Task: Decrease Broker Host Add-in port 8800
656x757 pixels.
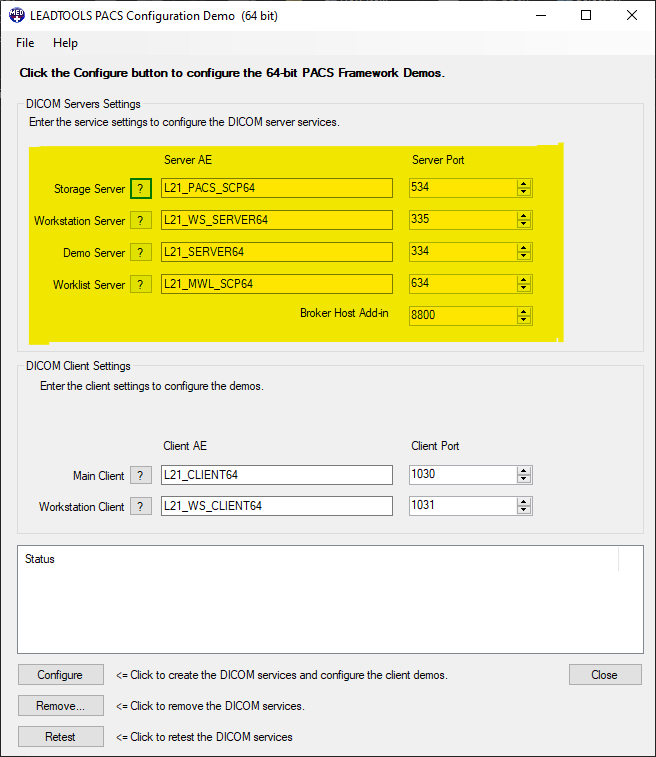Action: tap(524, 320)
